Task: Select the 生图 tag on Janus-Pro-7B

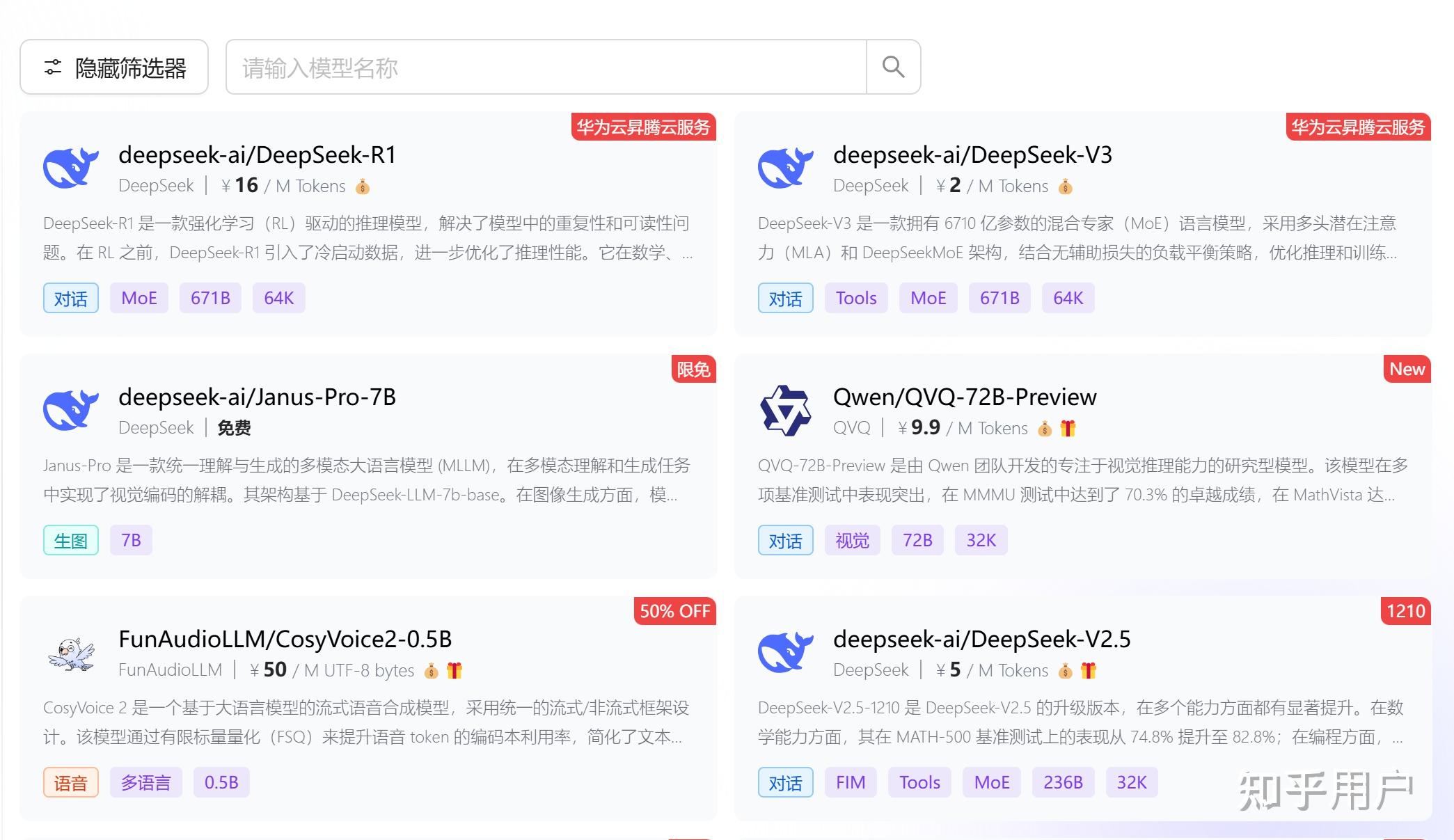Action: click(71, 541)
